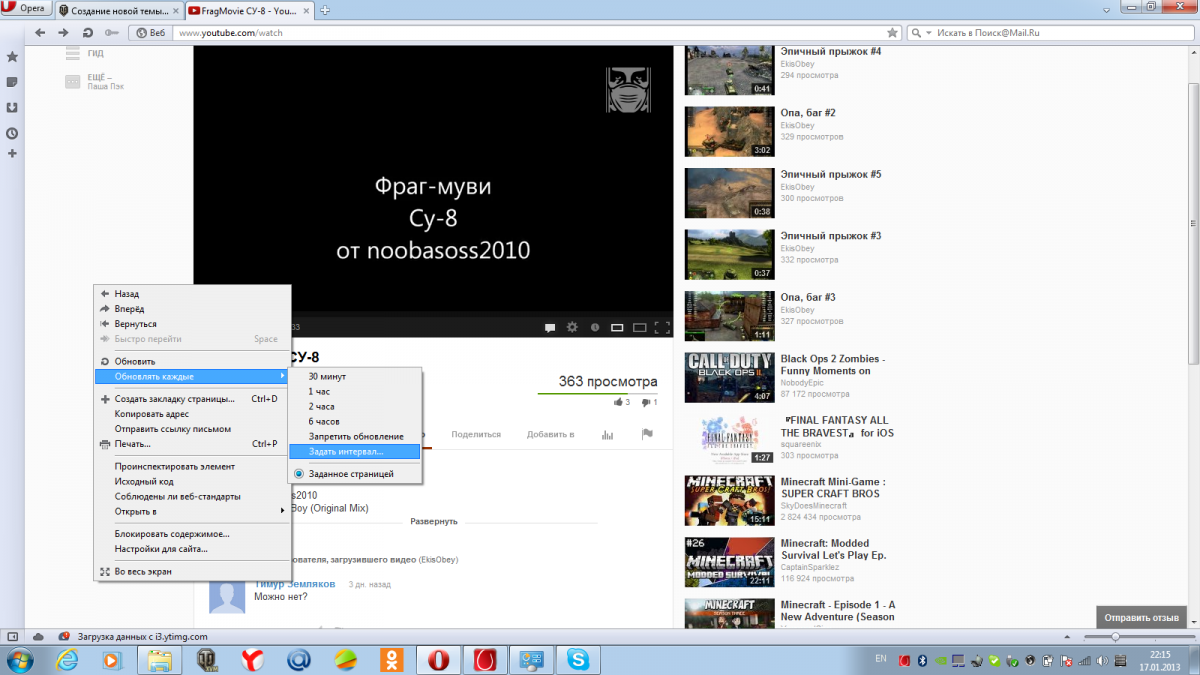Select "Проинспектировать элемент"
The width and height of the screenshot is (1200, 675).
pos(192,466)
